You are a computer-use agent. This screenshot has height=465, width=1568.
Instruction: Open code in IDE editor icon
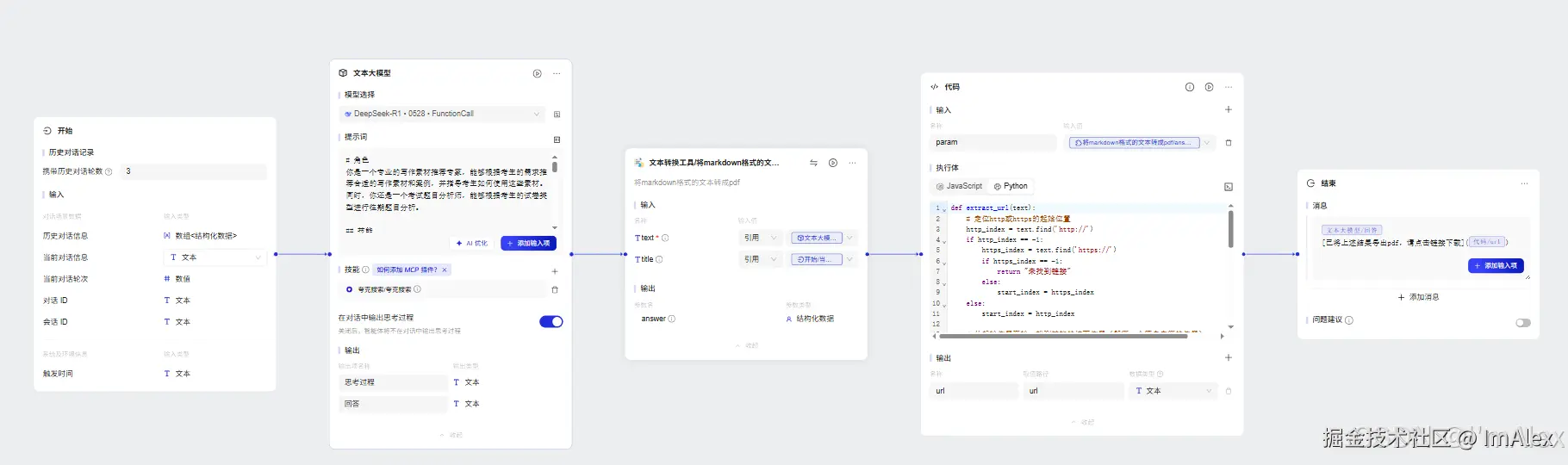[1229, 187]
